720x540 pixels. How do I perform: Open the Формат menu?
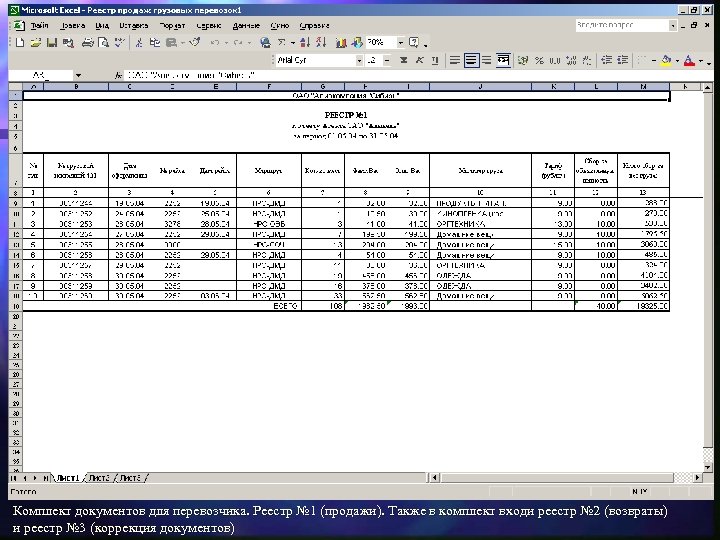[x=172, y=26]
